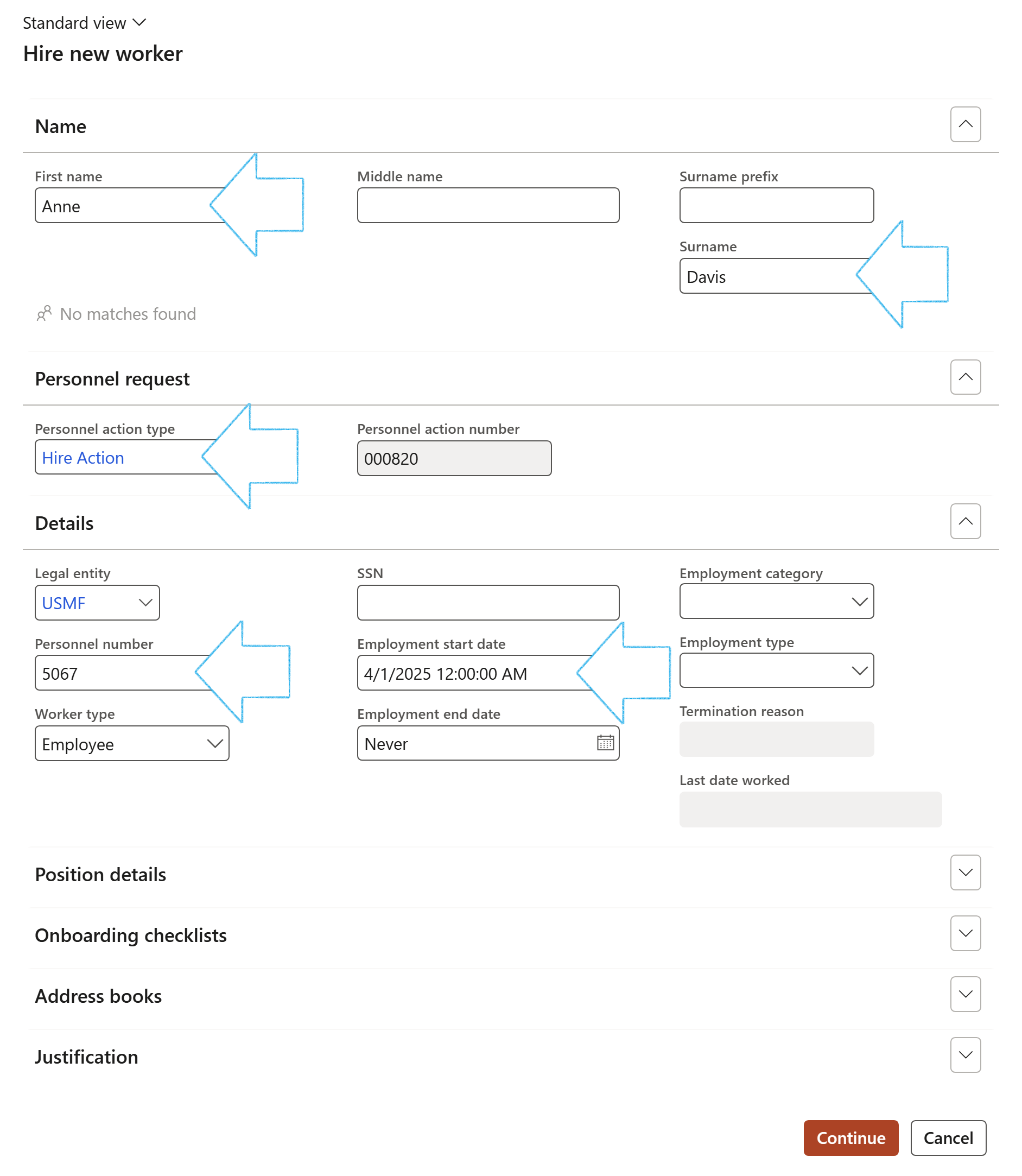This screenshot has width=1022, height=1176.
Task: Collapse the Details section
Action: [x=965, y=522]
